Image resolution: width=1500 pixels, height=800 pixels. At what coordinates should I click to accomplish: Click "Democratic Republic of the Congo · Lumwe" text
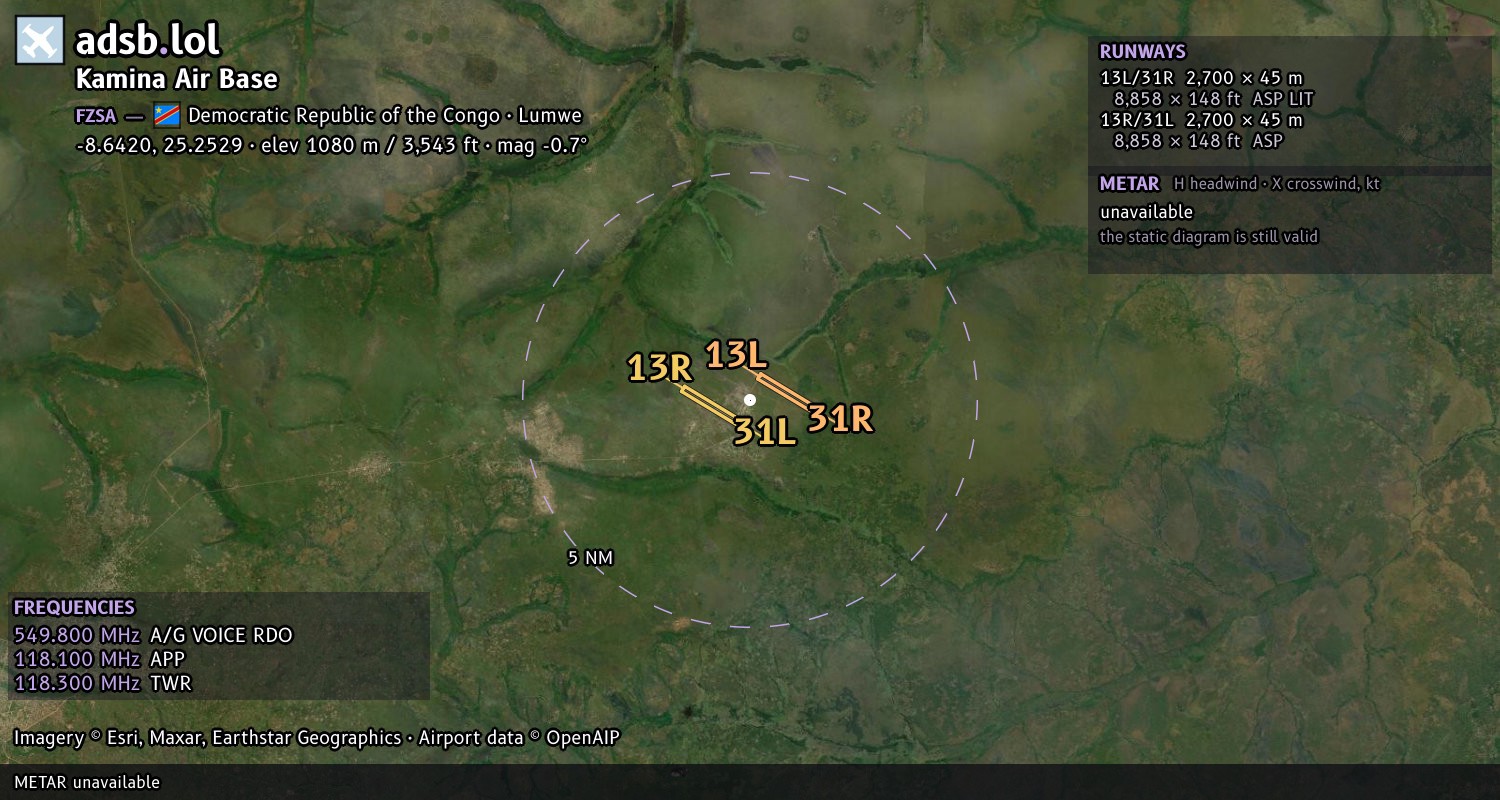[385, 115]
